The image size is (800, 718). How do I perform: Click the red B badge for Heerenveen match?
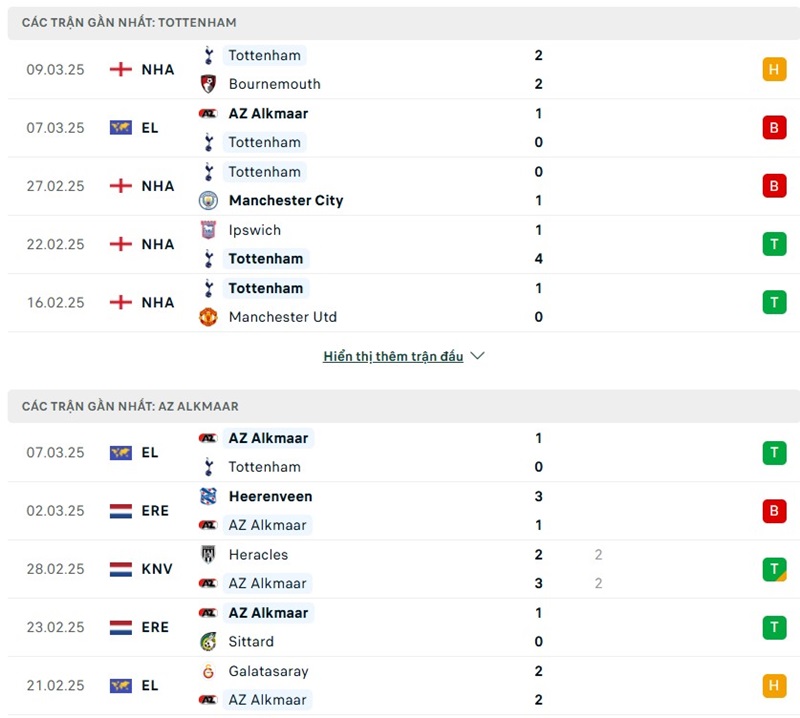click(774, 511)
